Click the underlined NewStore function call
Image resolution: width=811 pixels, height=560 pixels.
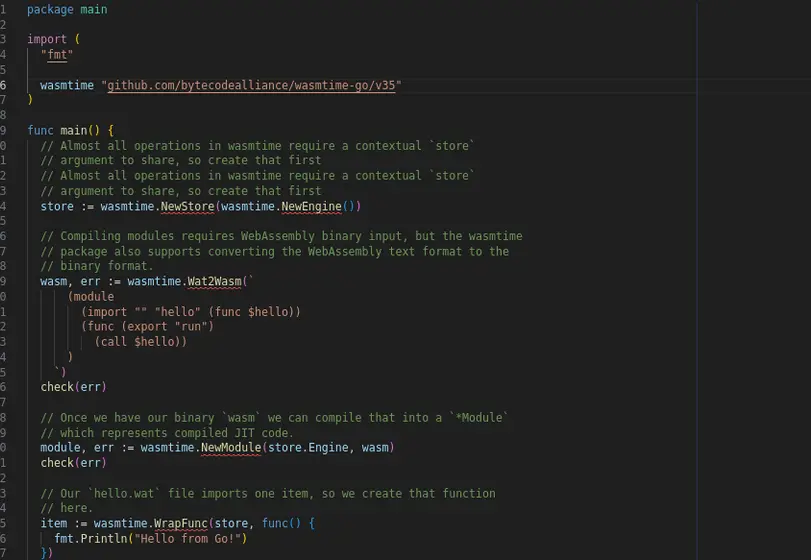187,206
